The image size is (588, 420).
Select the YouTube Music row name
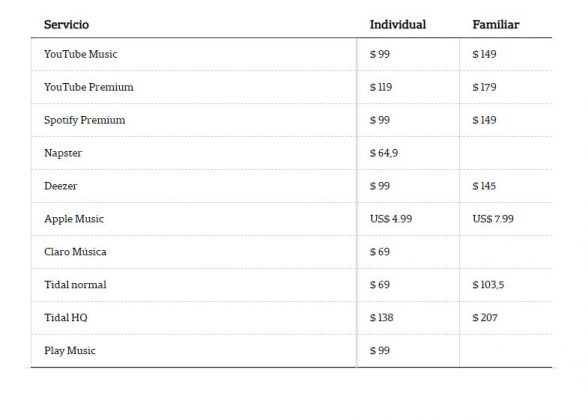tap(81, 54)
